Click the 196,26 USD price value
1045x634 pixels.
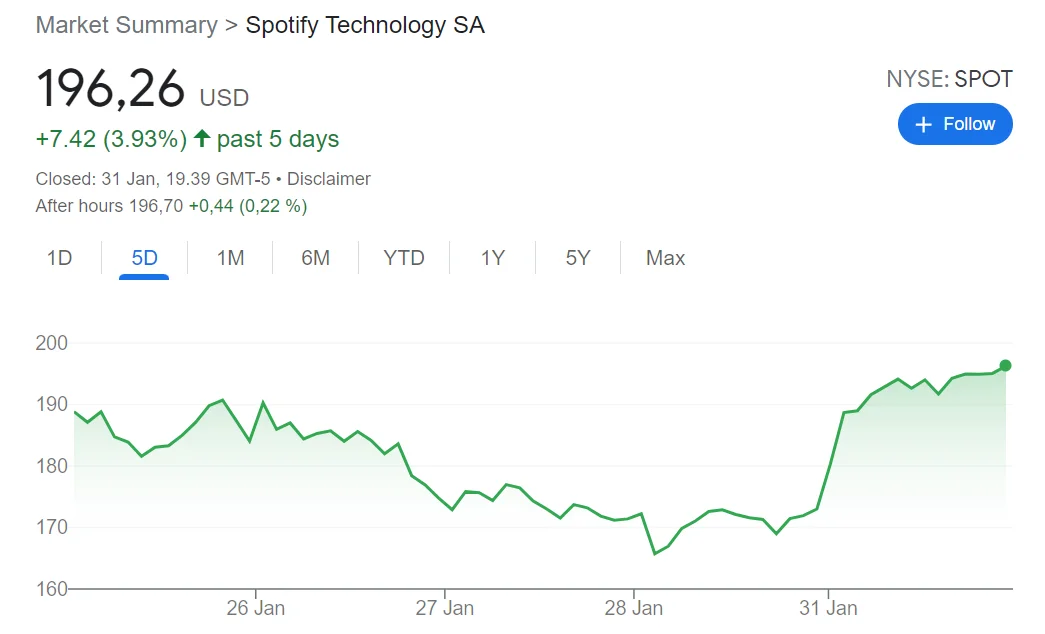[111, 90]
